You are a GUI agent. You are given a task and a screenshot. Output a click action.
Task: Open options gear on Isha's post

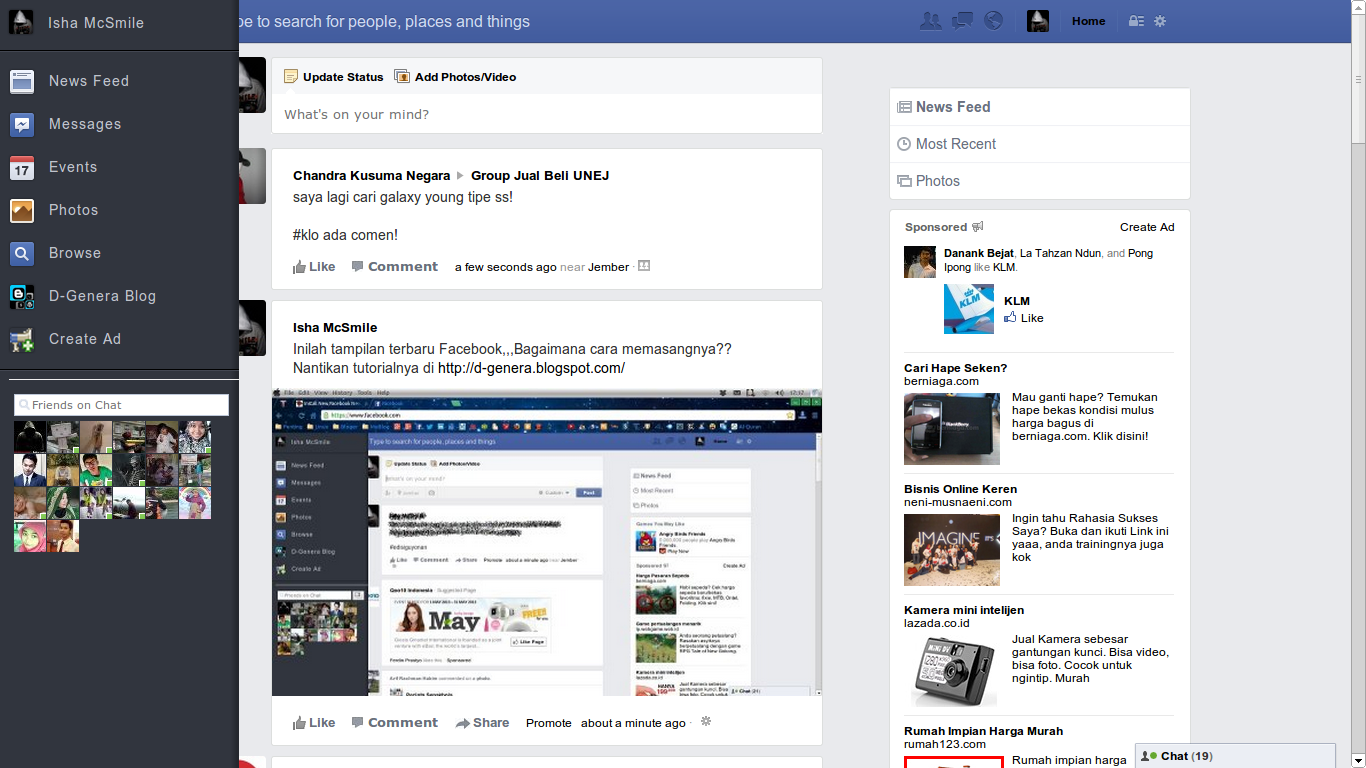pyautogui.click(x=705, y=720)
